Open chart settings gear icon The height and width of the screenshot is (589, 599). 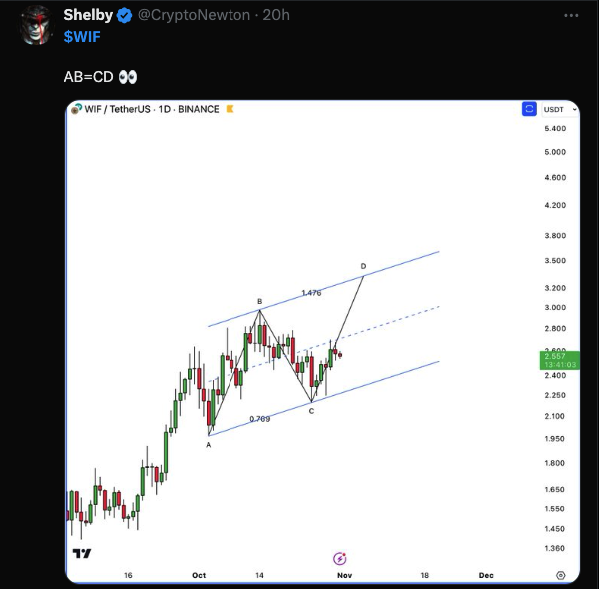560,575
